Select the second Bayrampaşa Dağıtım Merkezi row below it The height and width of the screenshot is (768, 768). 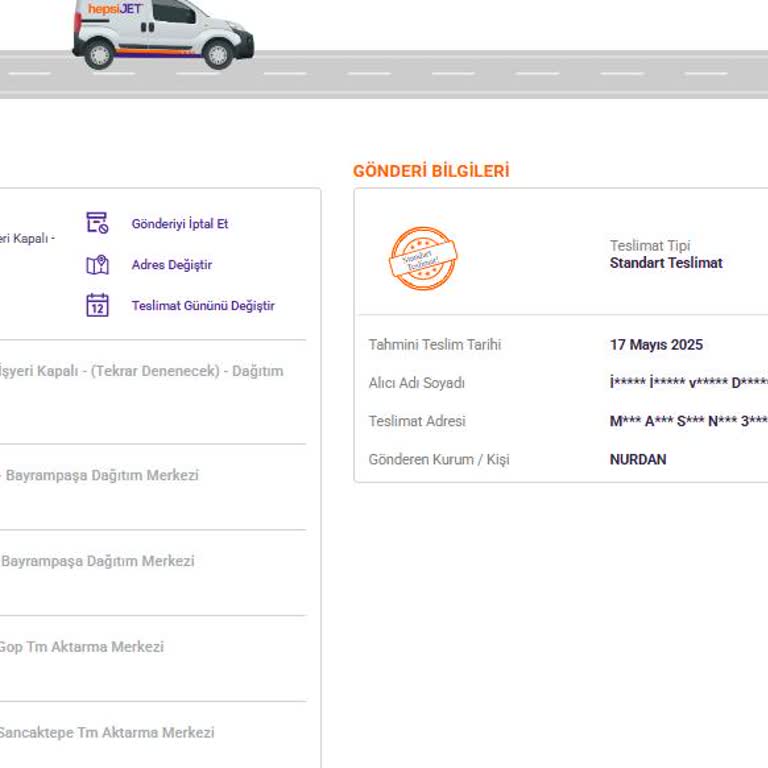pos(97,561)
